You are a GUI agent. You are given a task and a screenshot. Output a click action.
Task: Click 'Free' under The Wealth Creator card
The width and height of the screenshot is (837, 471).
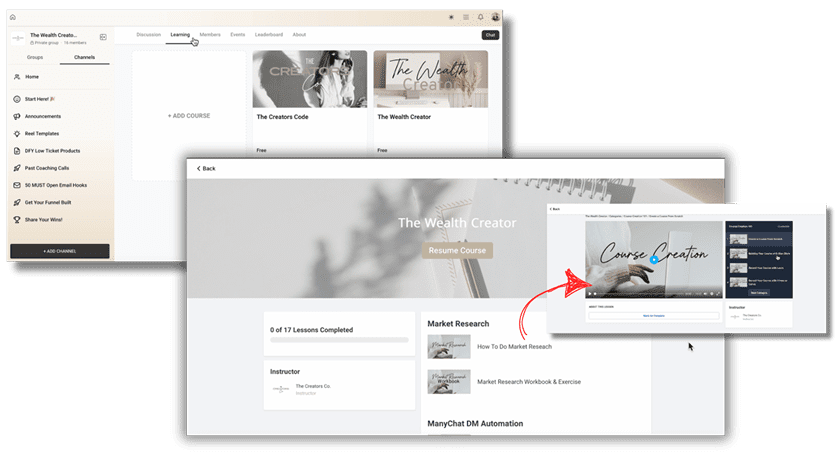point(382,151)
